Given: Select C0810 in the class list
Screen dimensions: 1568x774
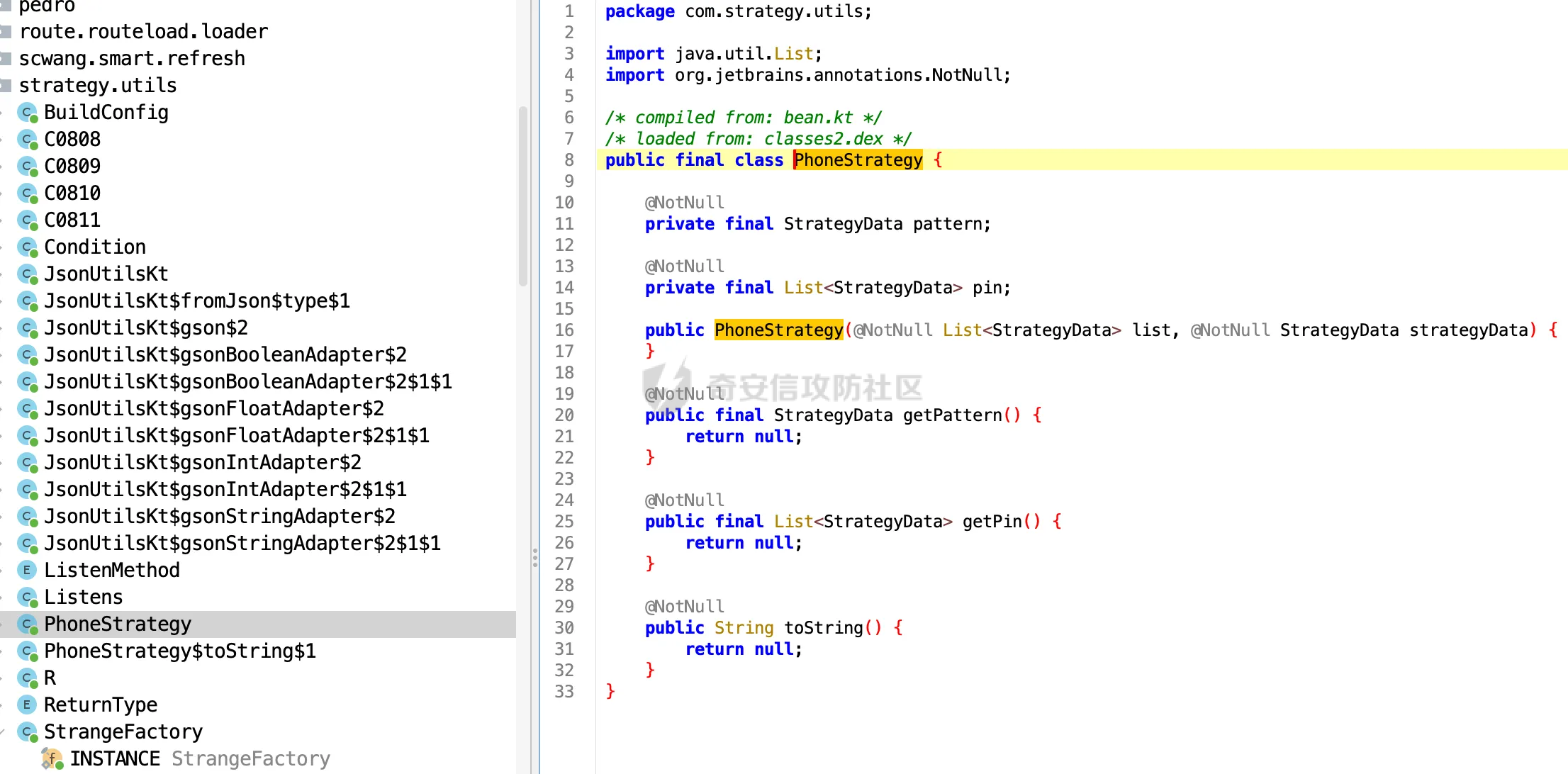Looking at the screenshot, I should point(72,193).
